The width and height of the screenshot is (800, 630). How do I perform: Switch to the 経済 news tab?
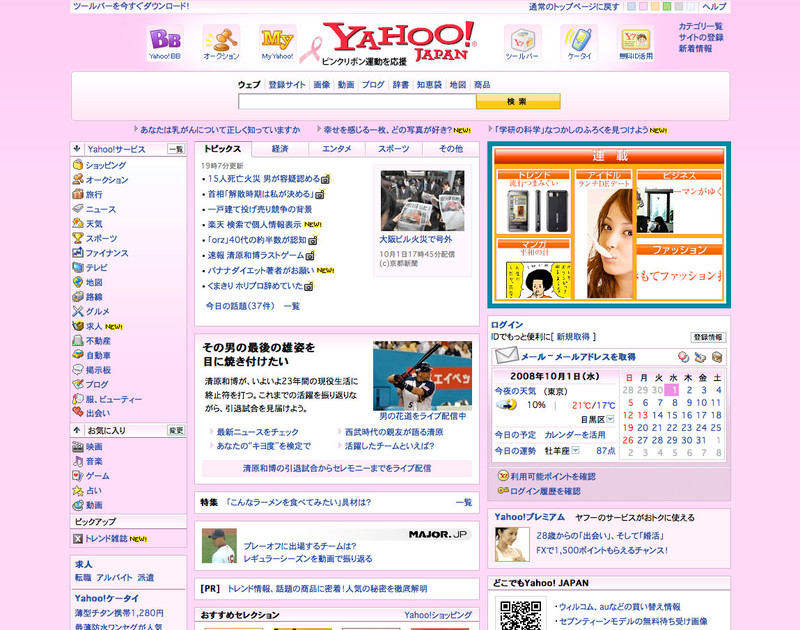(280, 149)
